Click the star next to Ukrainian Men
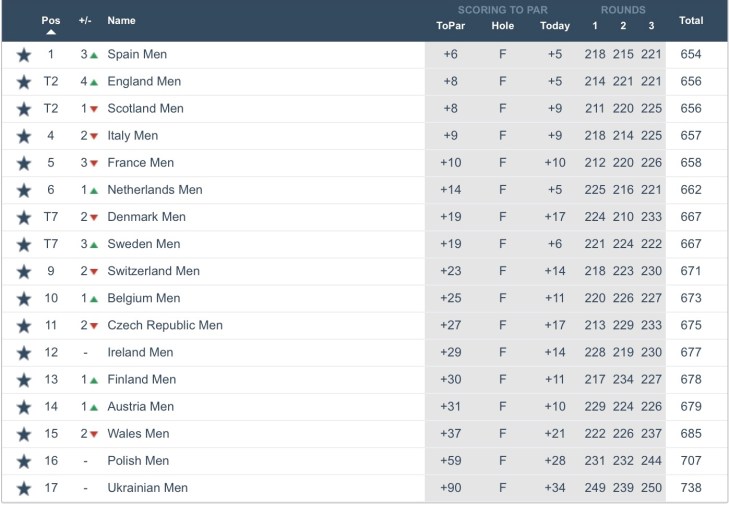 tap(24, 488)
